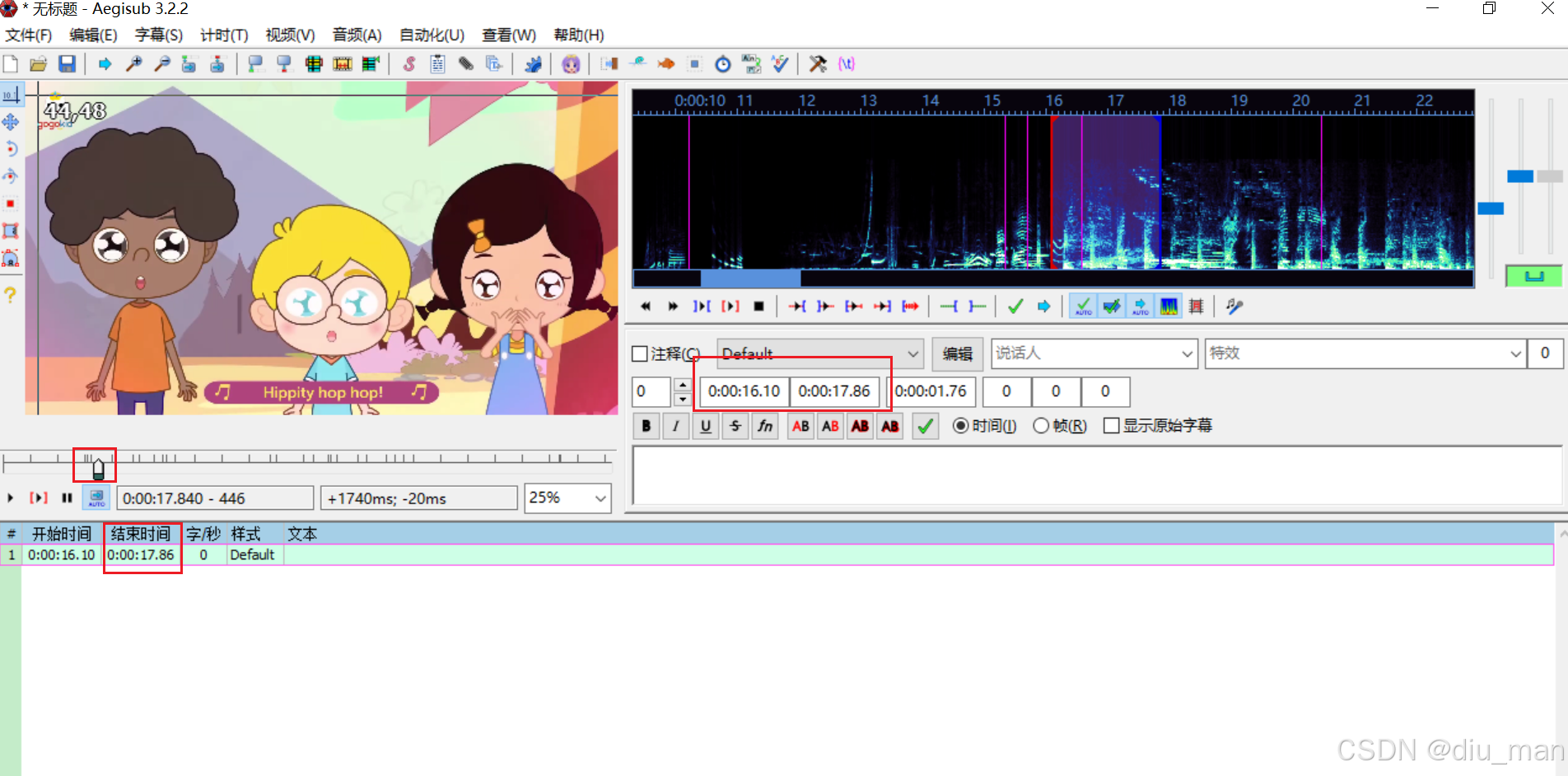
Task: Click the New subtitles file icon
Action: (x=11, y=64)
